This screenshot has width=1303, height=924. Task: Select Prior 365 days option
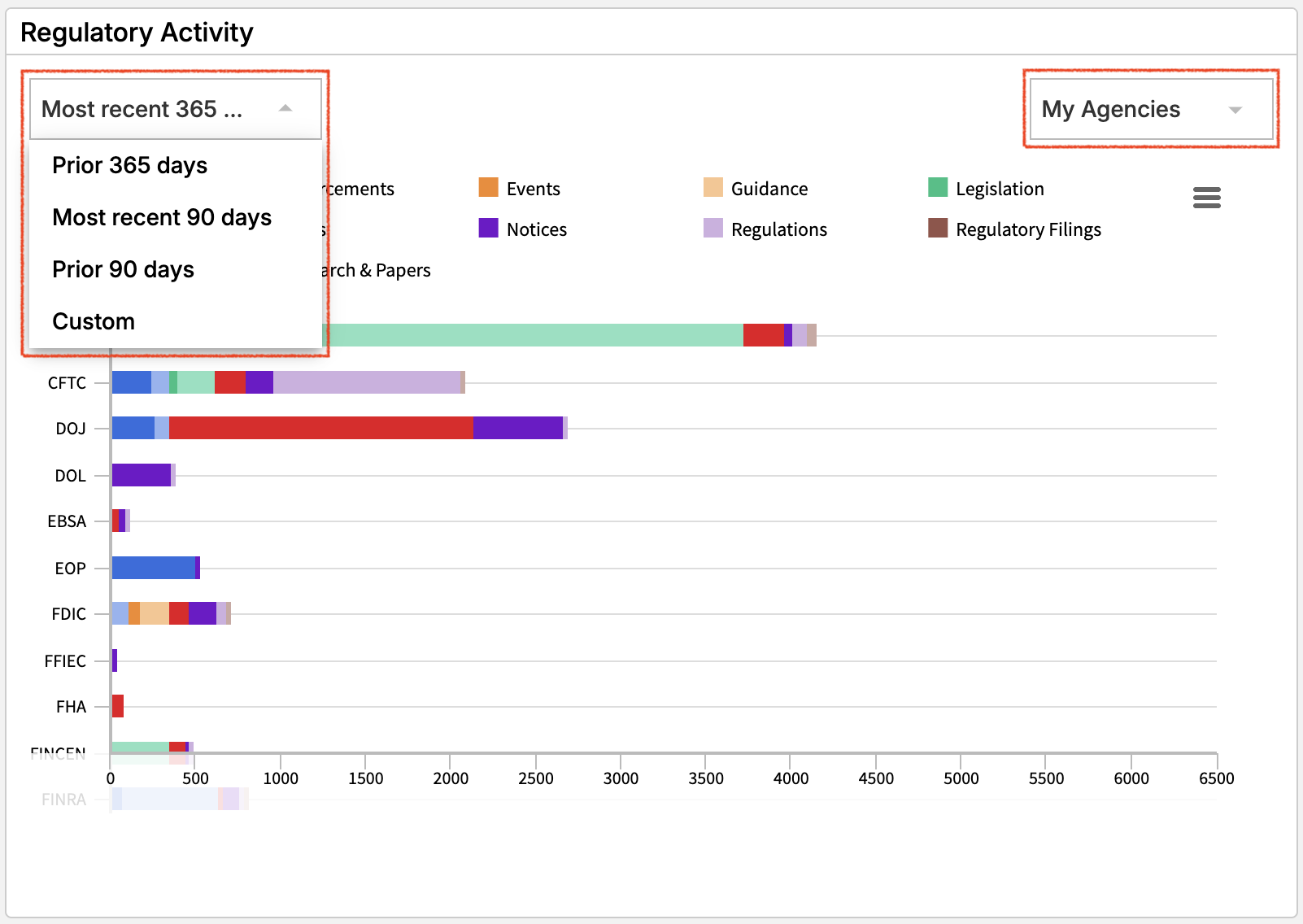click(130, 165)
